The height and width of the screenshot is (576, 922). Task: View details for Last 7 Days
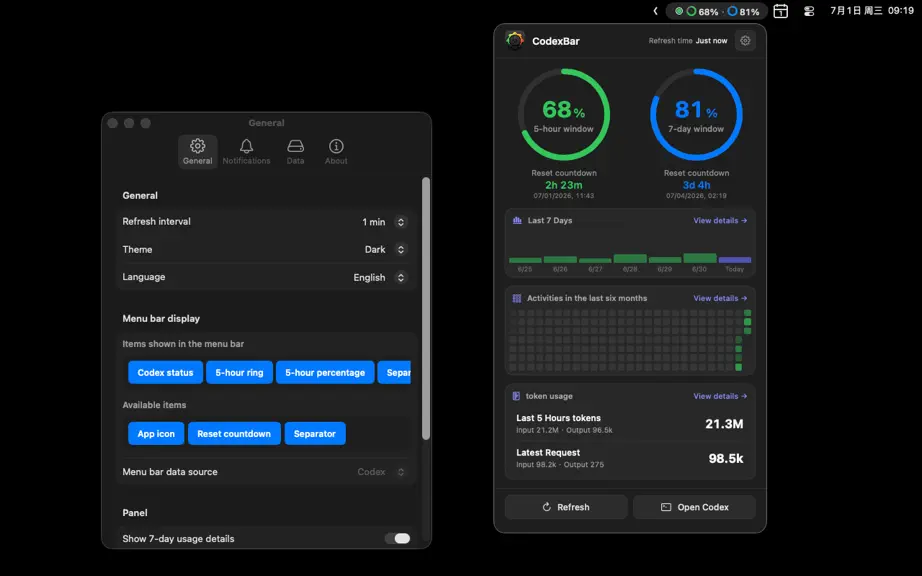720,220
